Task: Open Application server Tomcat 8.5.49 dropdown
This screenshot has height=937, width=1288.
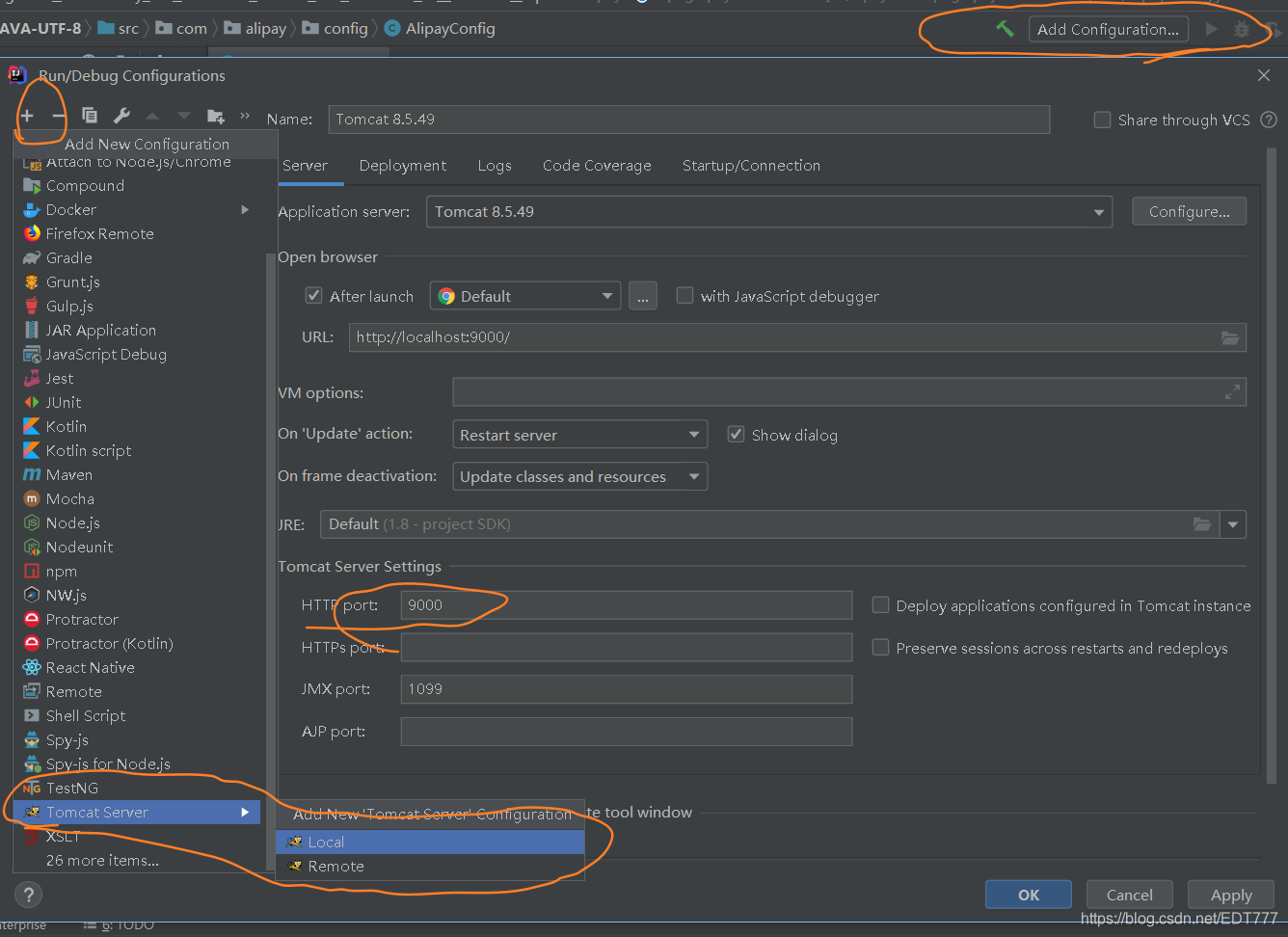Action: point(769,212)
